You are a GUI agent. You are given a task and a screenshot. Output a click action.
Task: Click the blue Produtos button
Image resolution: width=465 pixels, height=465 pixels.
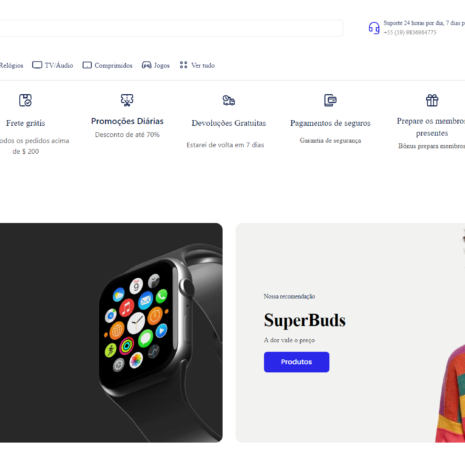pos(296,362)
